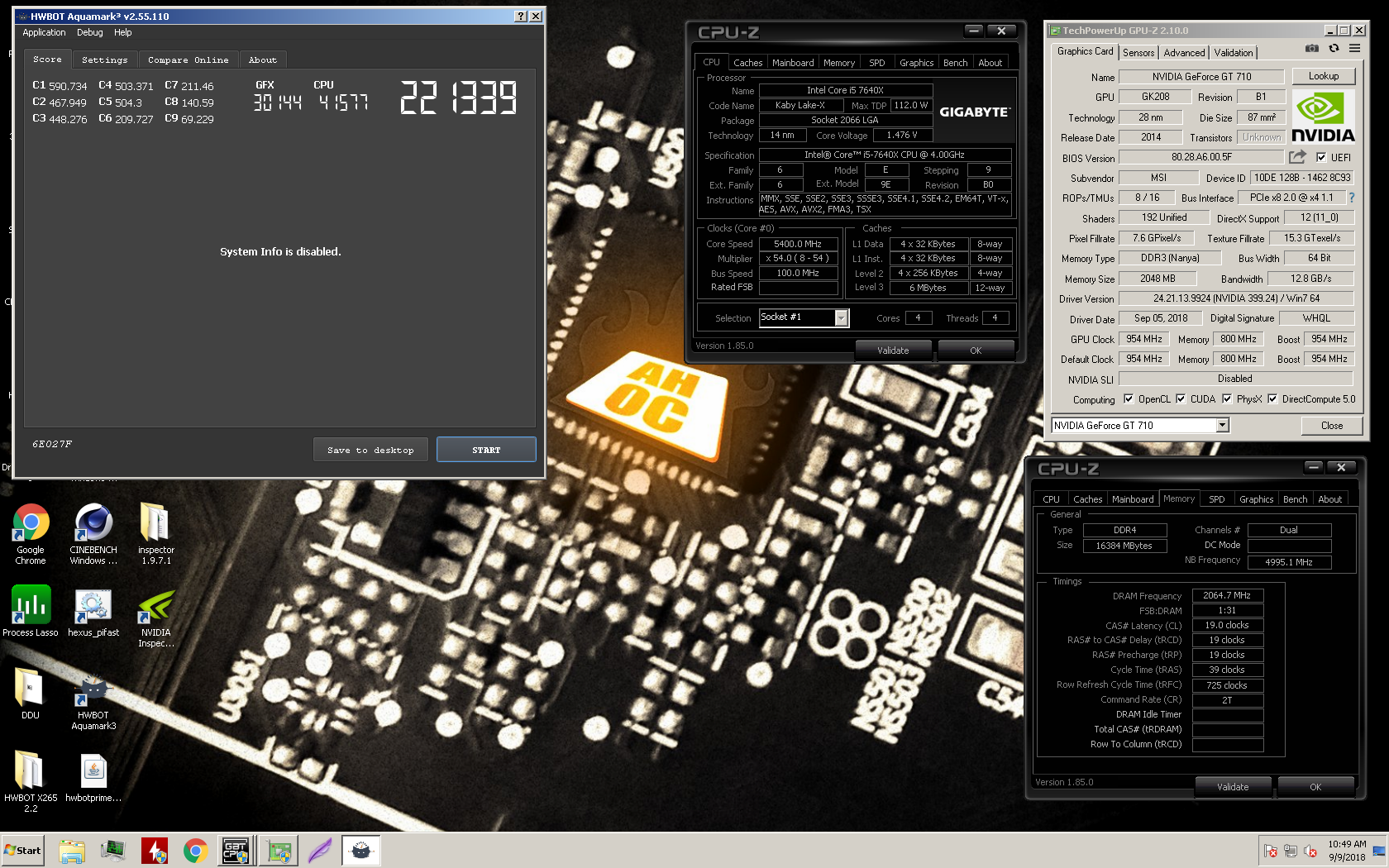Click the taskbar clock showing 10:49 AM
Image resolution: width=1389 pixels, height=868 pixels.
[1347, 851]
